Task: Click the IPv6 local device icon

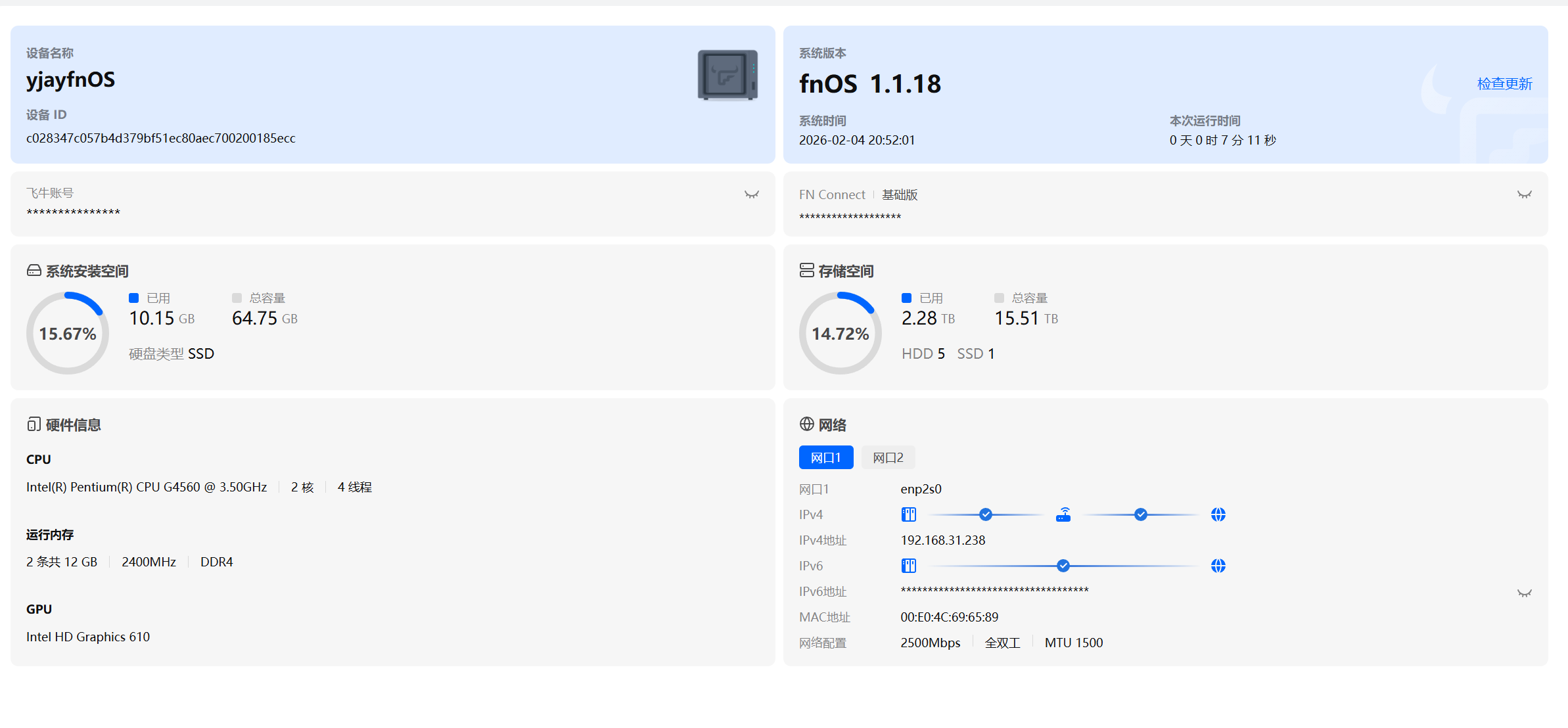Action: [x=908, y=566]
